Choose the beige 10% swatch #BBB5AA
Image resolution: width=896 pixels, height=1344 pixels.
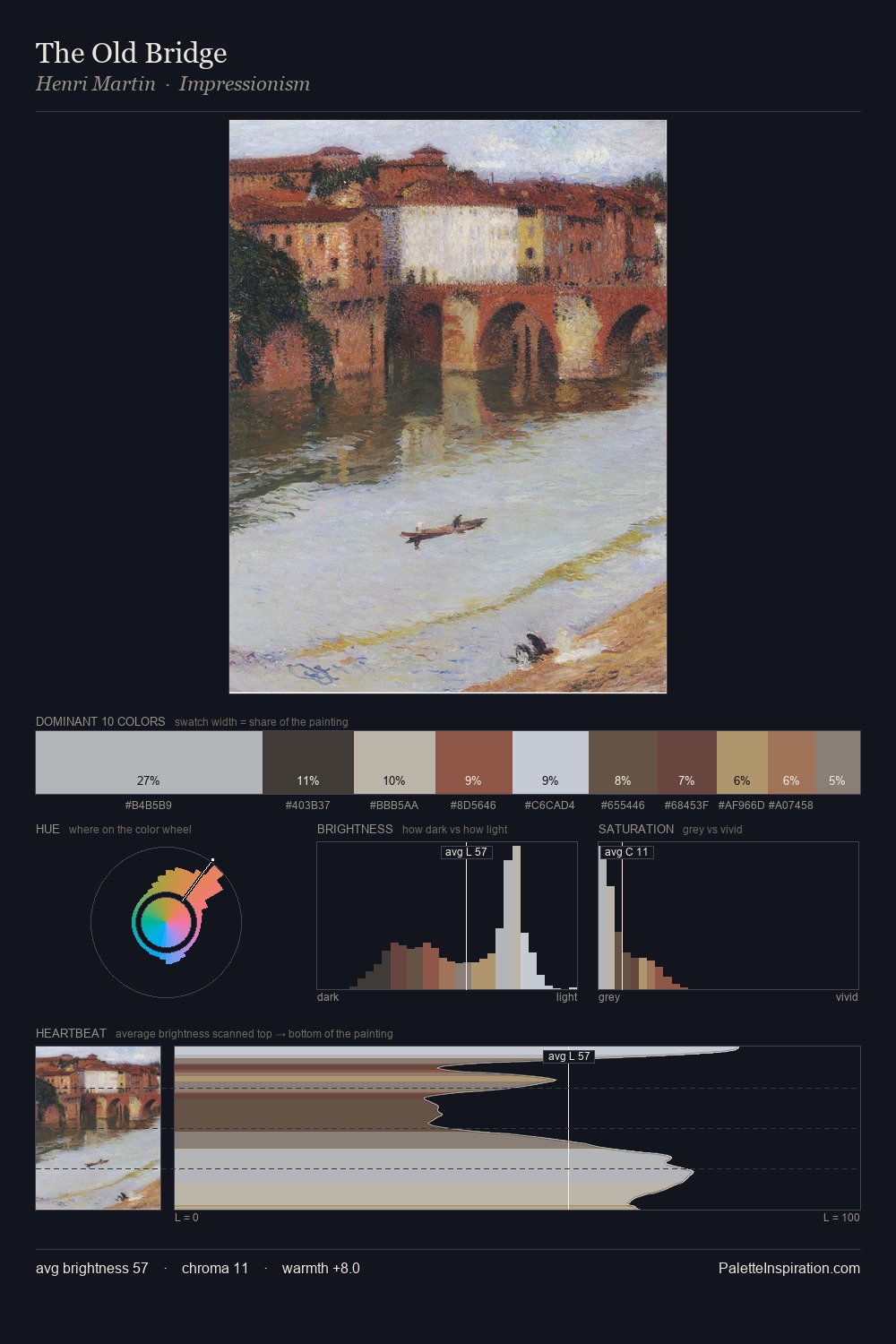coord(394,762)
